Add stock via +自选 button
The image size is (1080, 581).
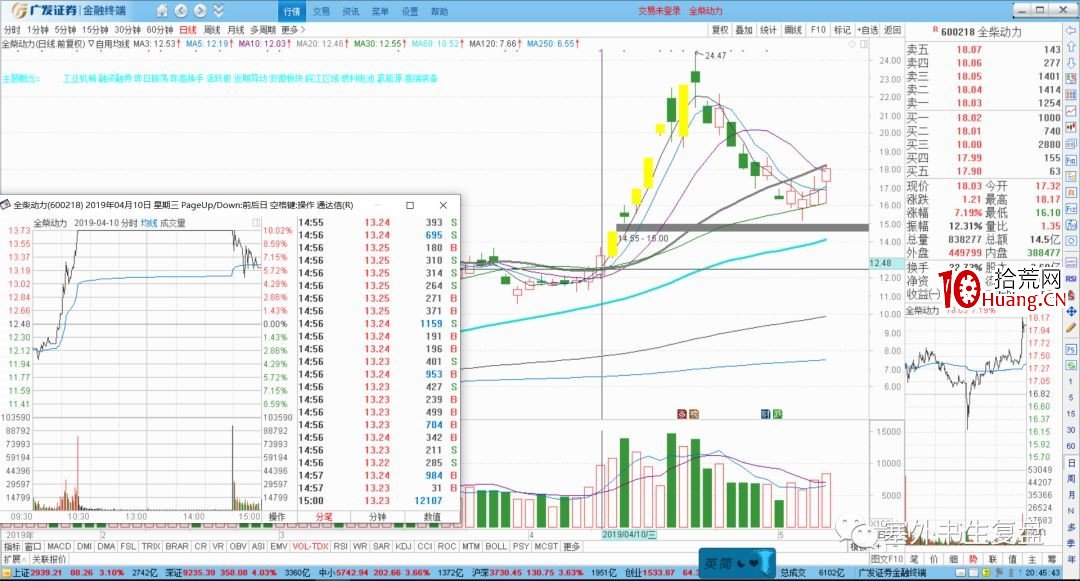point(868,30)
